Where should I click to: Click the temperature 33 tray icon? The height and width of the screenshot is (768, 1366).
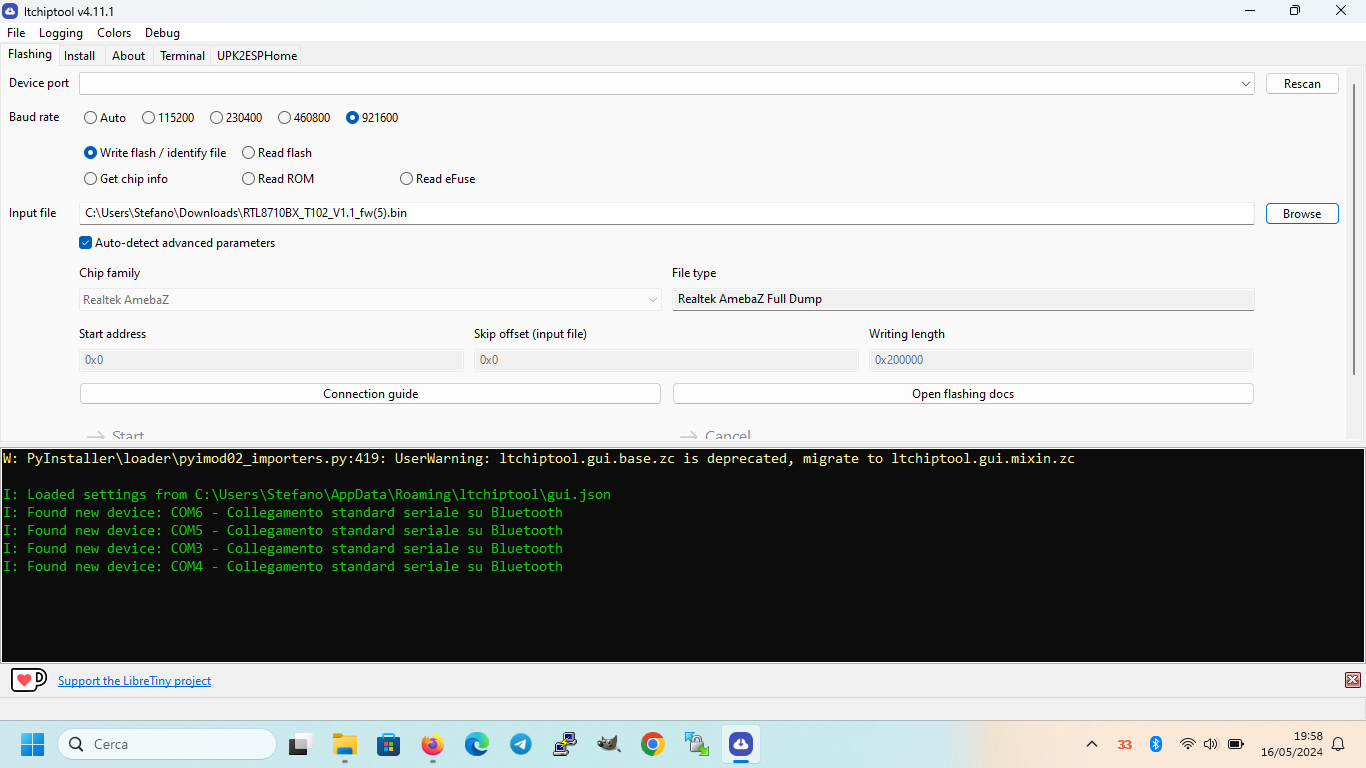click(x=1125, y=744)
